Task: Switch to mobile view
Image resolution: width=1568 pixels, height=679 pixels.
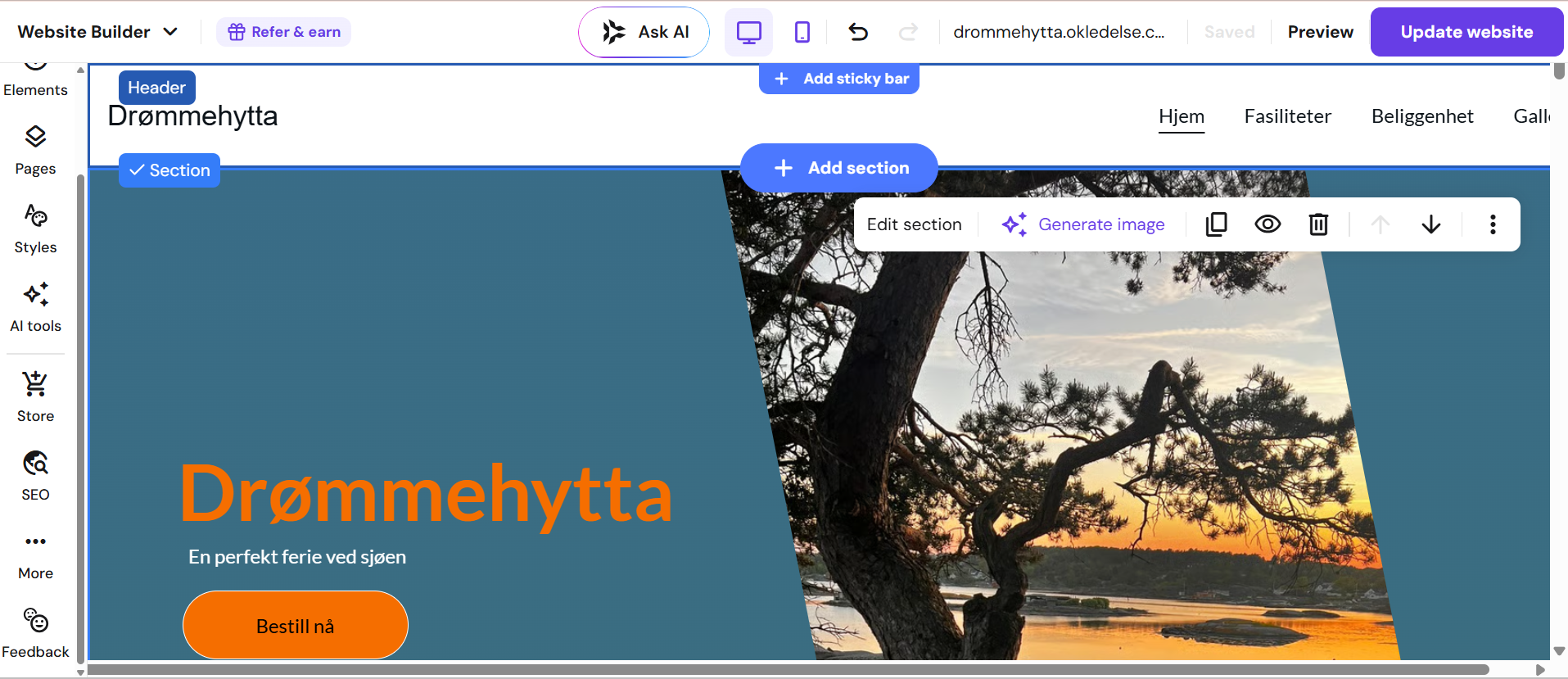Action: pos(802,32)
